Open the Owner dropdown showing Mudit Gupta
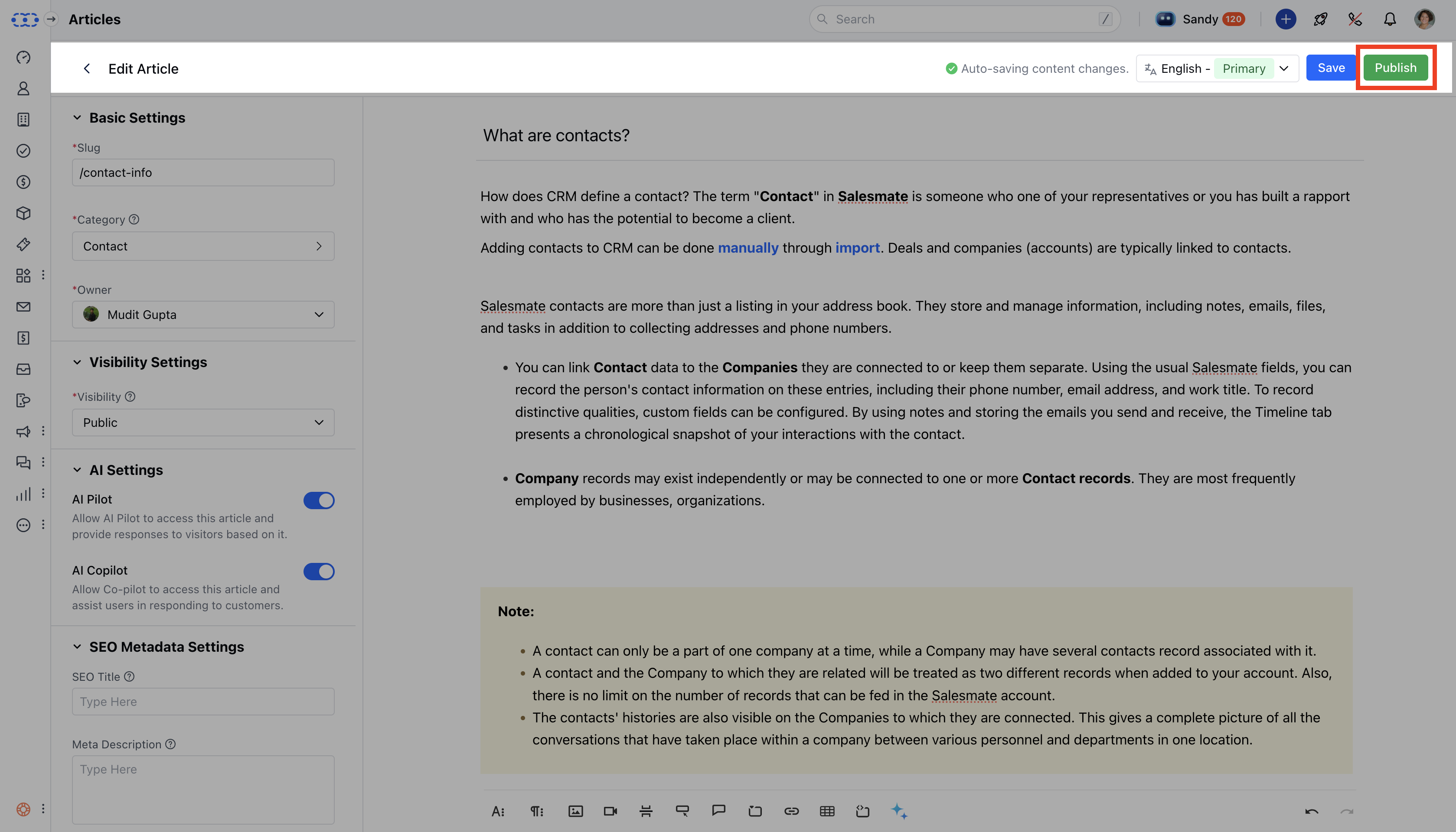Image resolution: width=1456 pixels, height=832 pixels. [x=203, y=314]
